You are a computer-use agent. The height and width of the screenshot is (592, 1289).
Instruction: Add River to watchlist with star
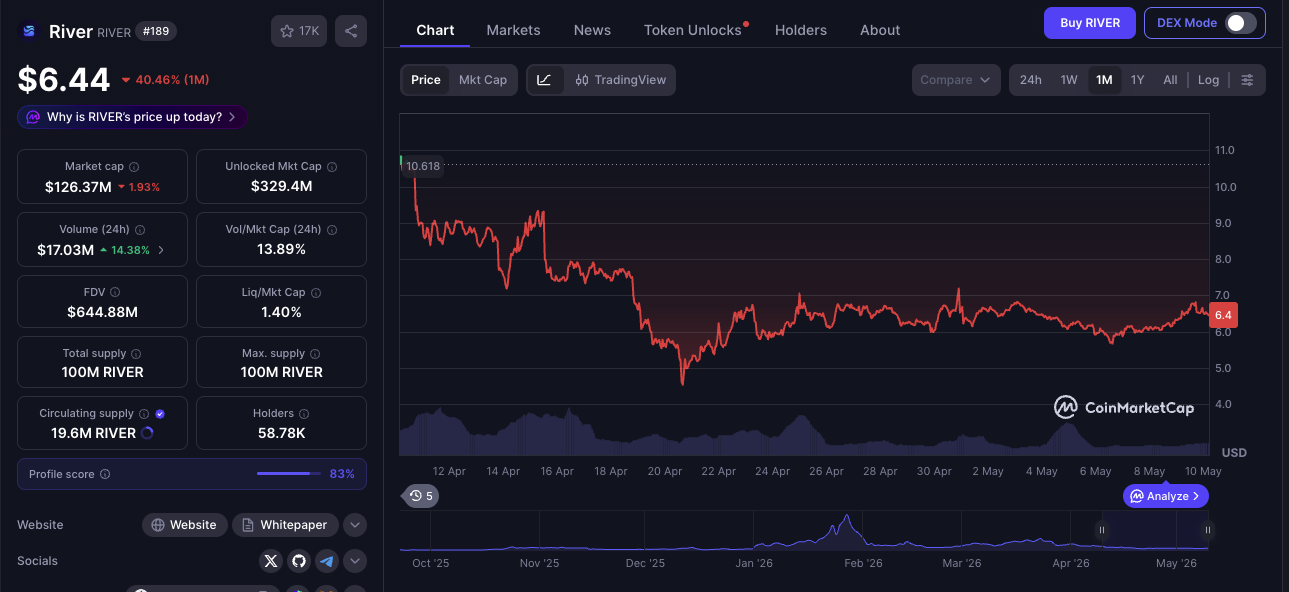pyautogui.click(x=298, y=31)
